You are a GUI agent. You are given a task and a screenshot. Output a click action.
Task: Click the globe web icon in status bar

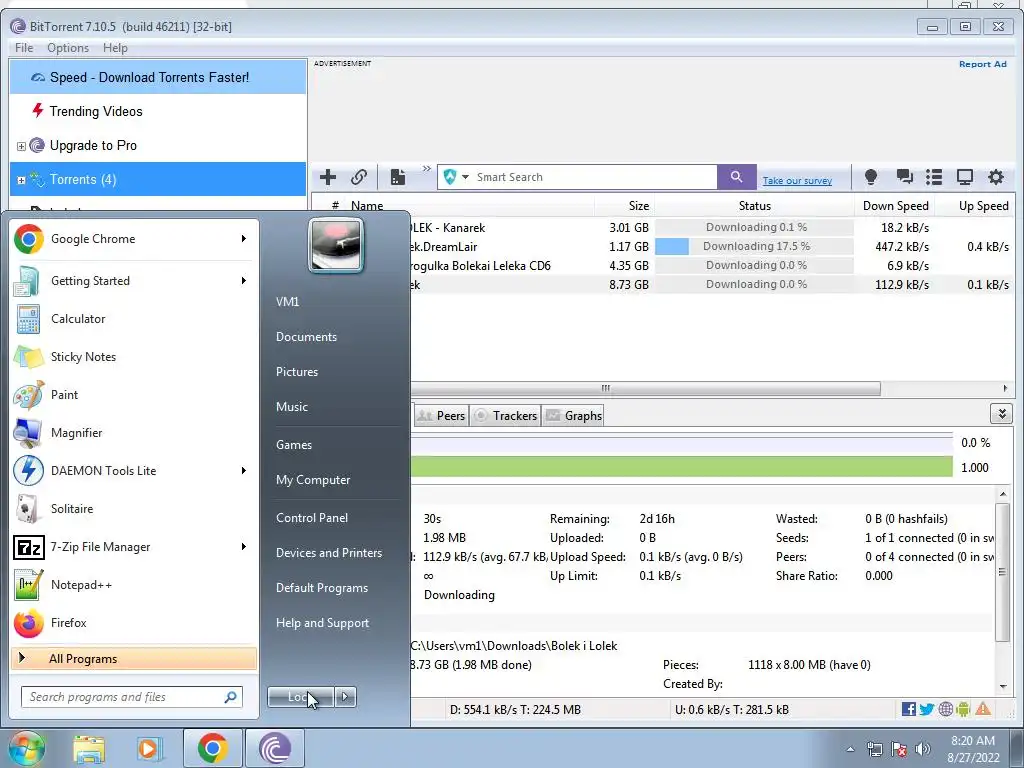pos(945,709)
